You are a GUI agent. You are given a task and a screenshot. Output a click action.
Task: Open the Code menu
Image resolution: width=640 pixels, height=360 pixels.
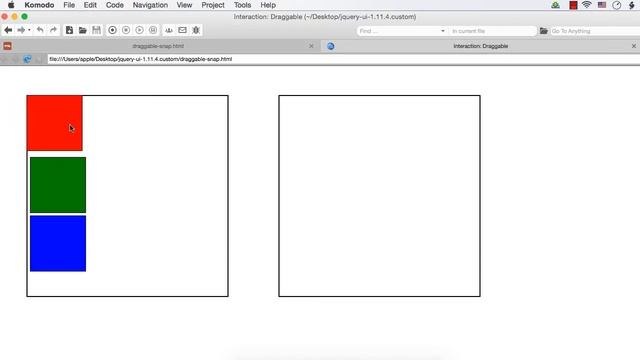[115, 5]
